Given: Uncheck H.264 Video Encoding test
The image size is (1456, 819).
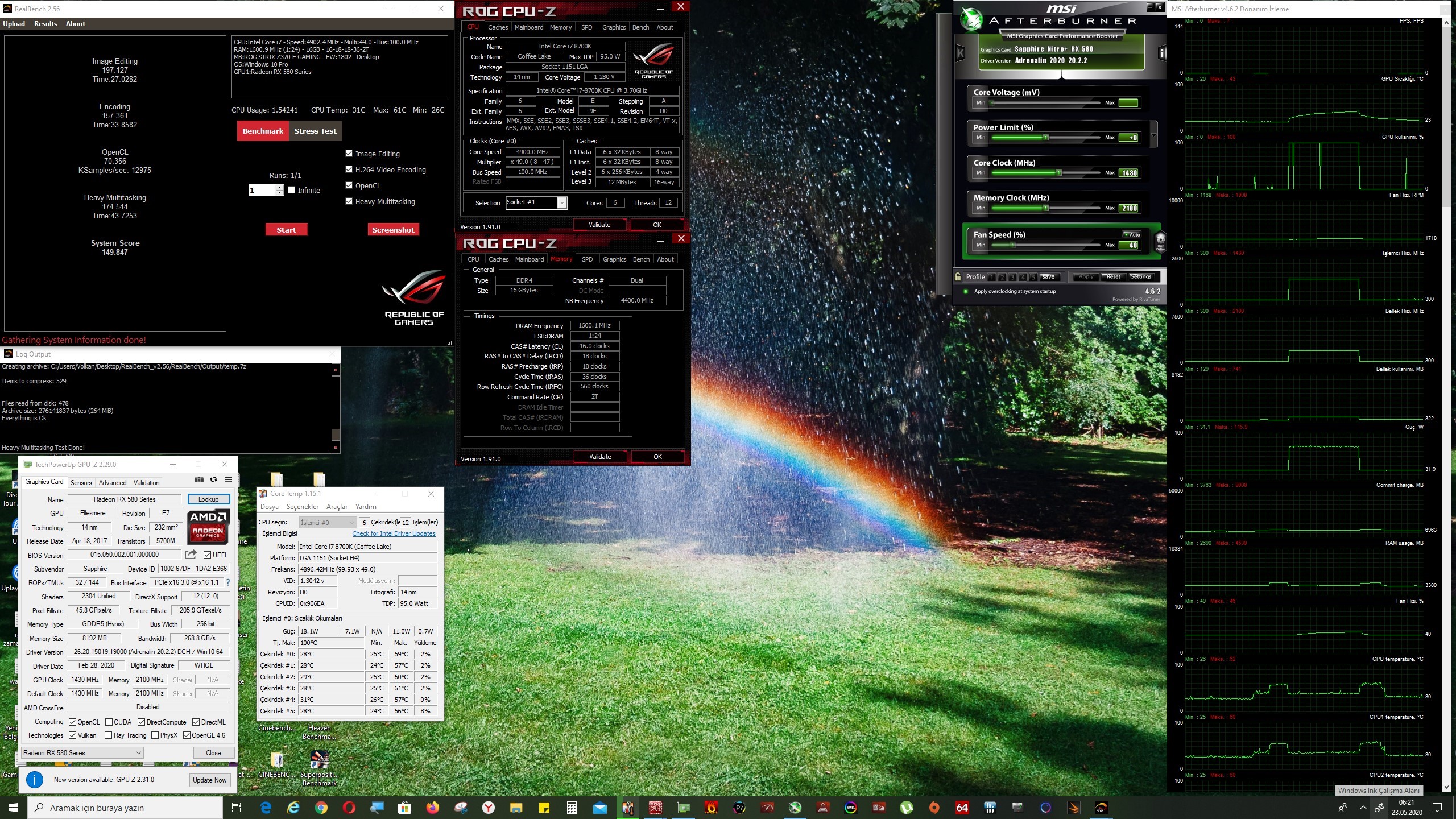Looking at the screenshot, I should (x=349, y=169).
